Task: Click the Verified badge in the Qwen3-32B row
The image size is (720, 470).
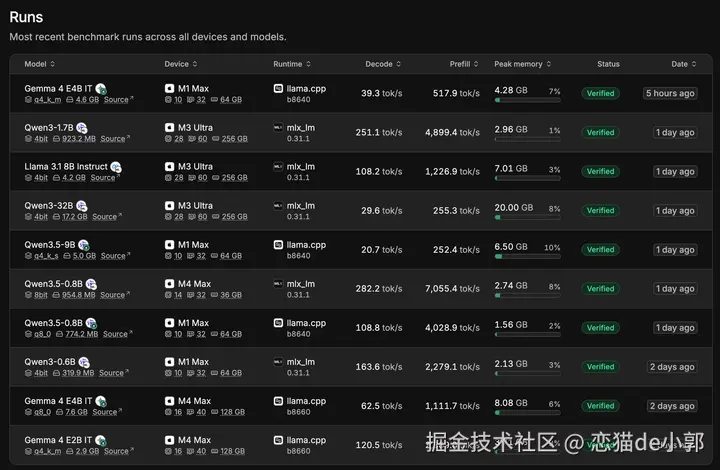Action: tap(600, 210)
